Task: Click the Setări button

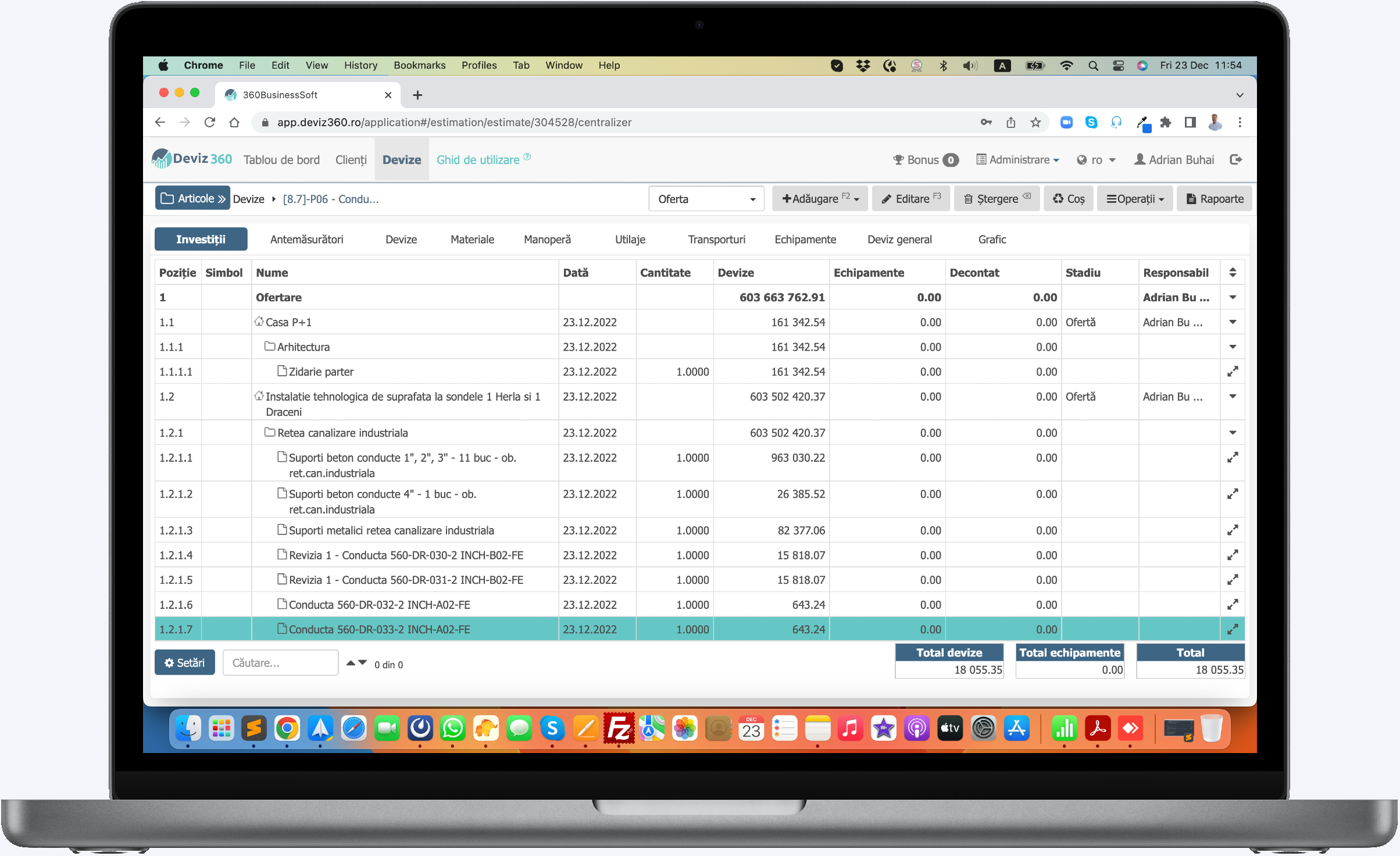Action: coord(184,662)
